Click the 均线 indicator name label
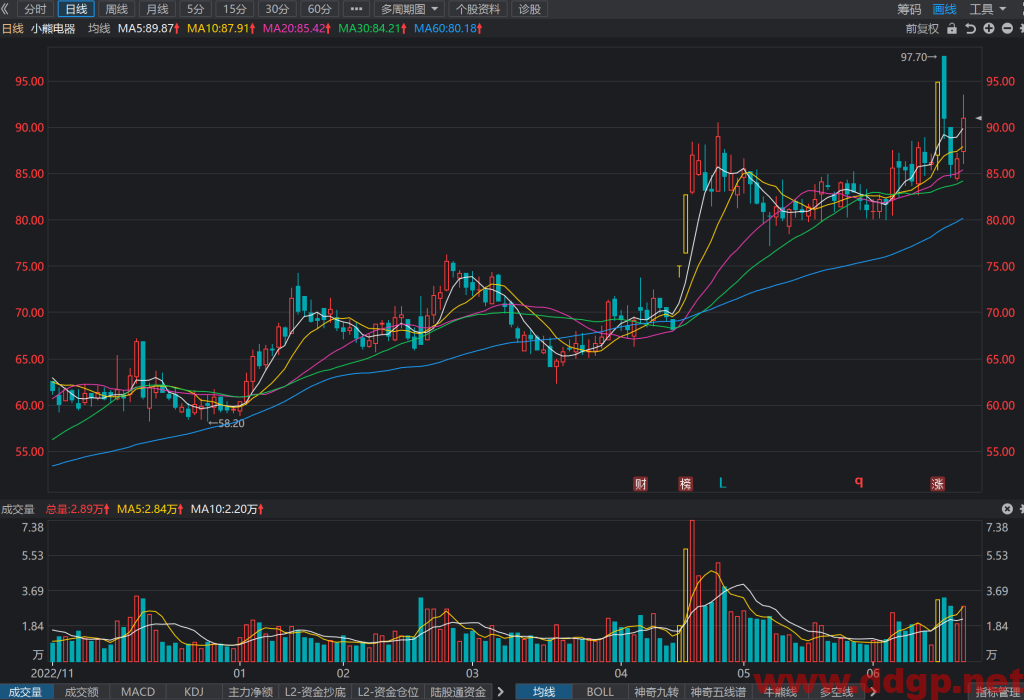1024x700 pixels. click(x=99, y=29)
